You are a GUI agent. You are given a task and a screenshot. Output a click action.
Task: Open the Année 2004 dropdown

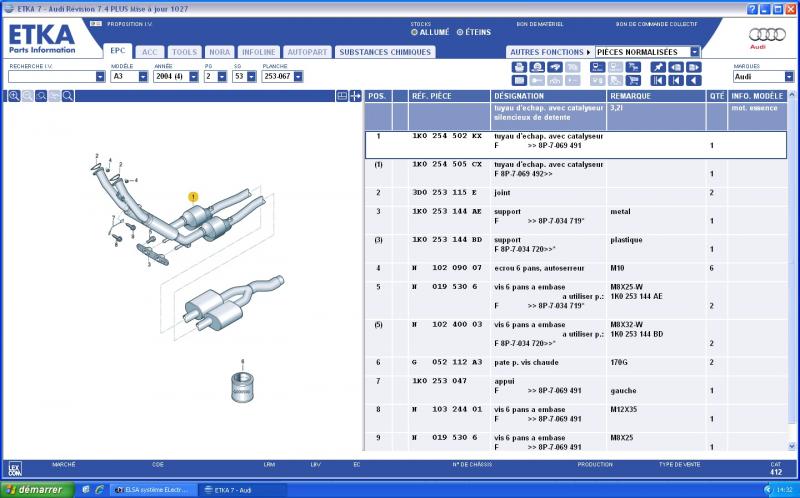tap(193, 77)
